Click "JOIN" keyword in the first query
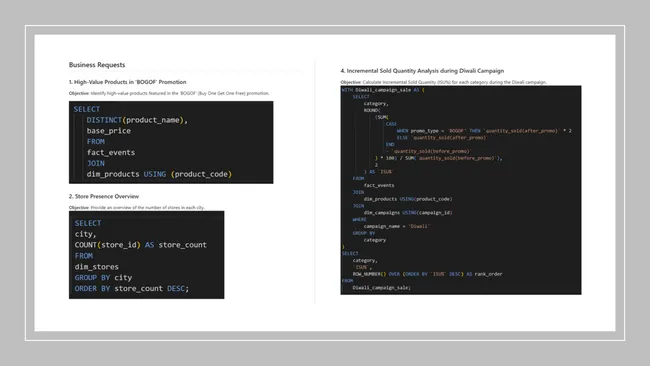Image resolution: width=650 pixels, height=366 pixels. 96,163
